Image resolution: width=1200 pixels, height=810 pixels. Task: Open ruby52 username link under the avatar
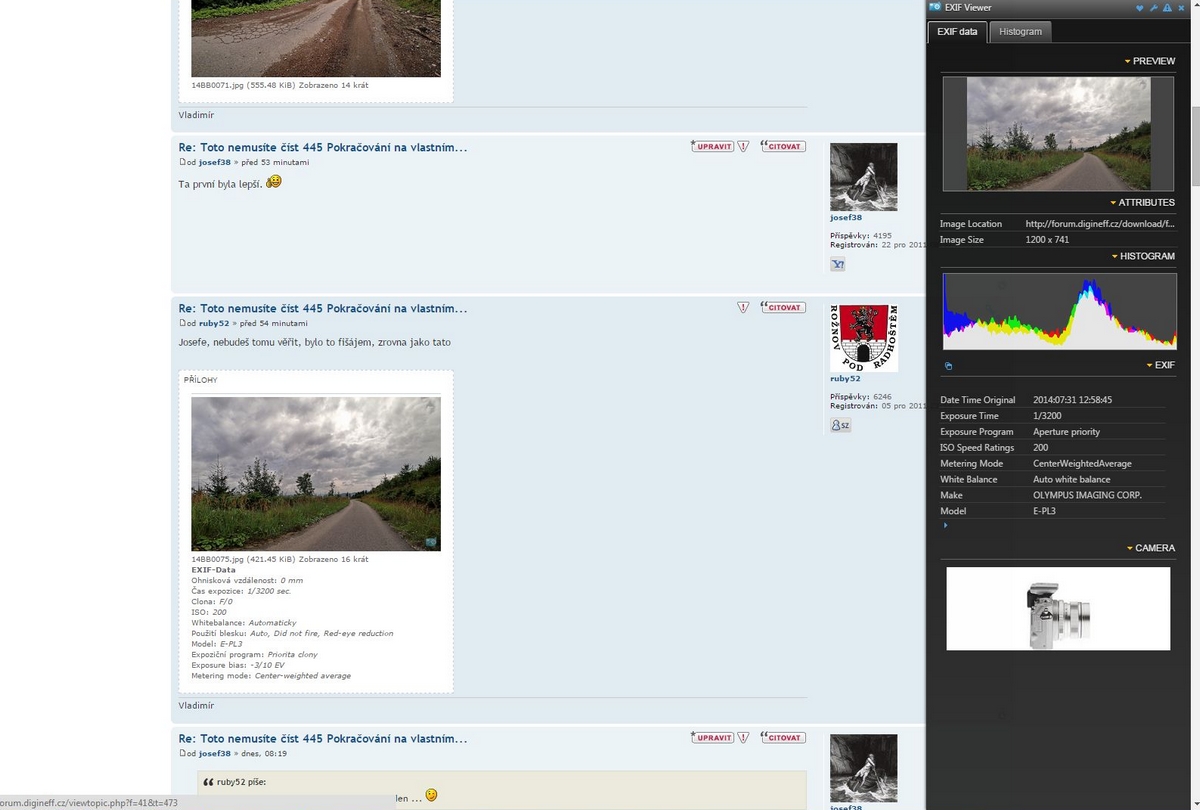click(x=845, y=379)
